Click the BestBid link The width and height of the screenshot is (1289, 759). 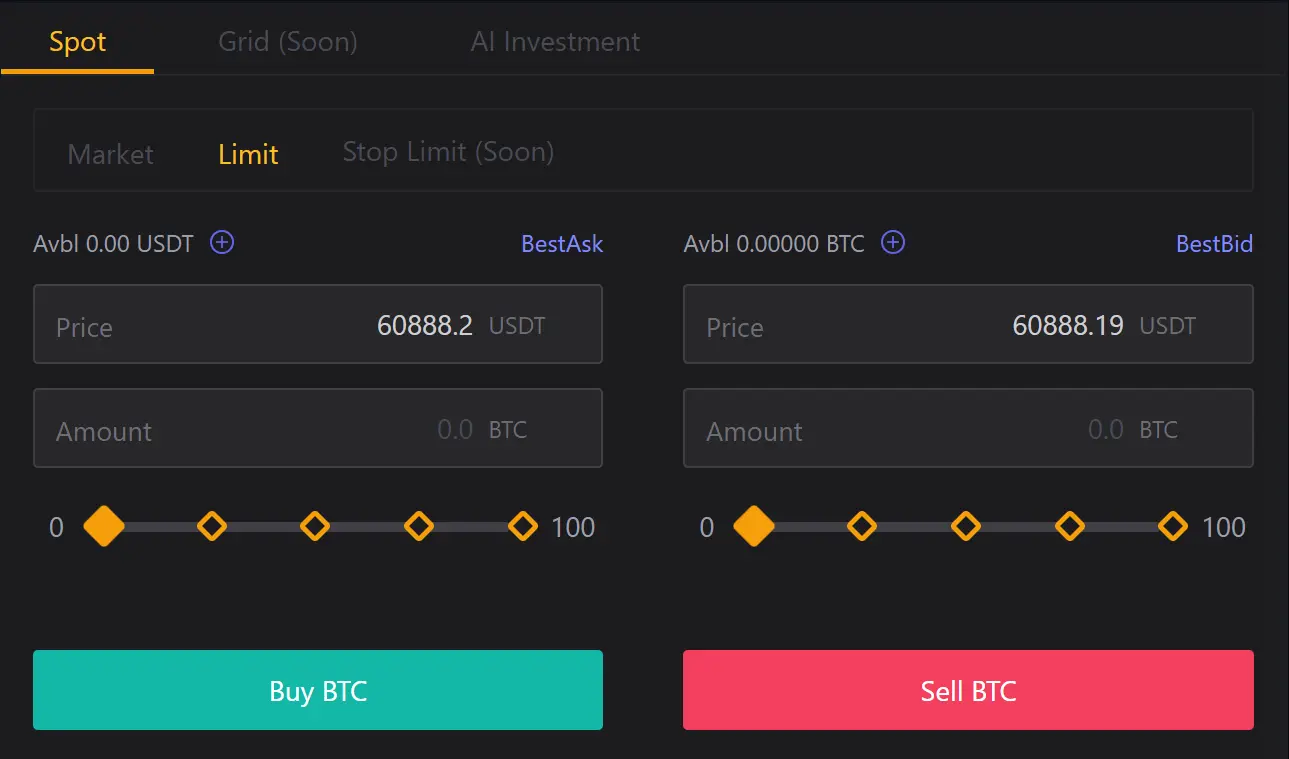[x=1214, y=243]
